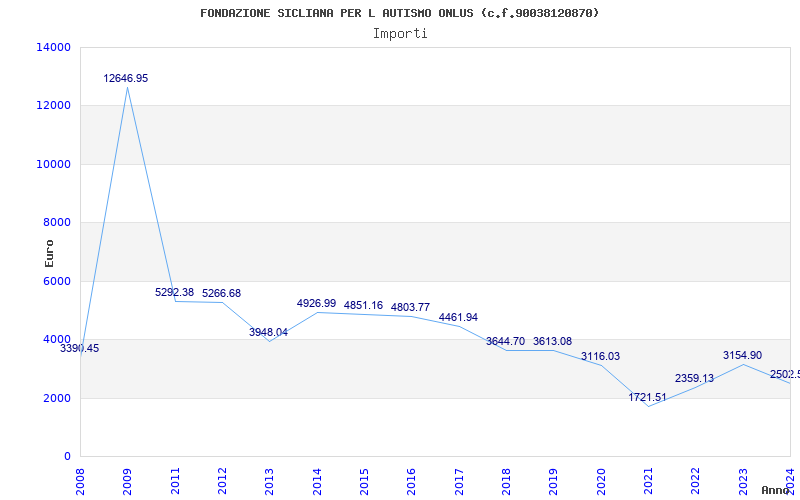Click the 2013 x-axis year label
The height and width of the screenshot is (500, 800).
pos(269,481)
